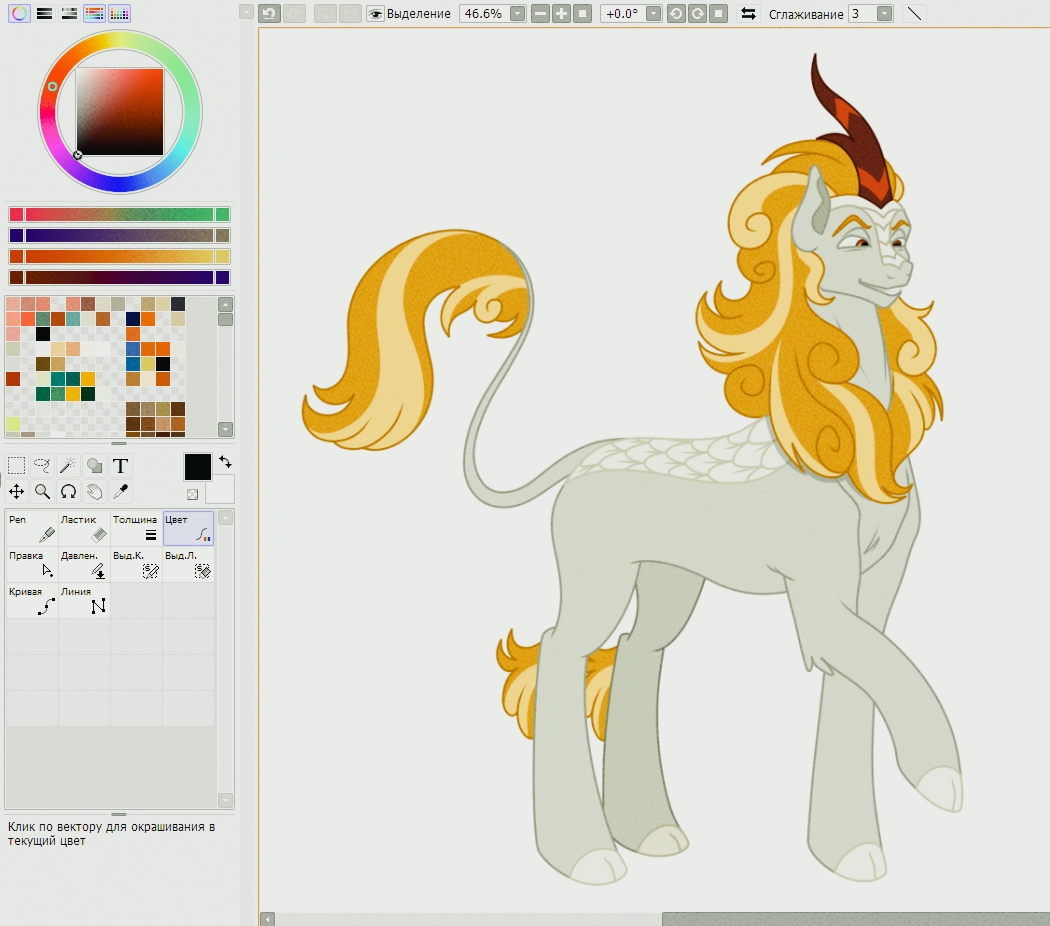This screenshot has height=926, width=1050.
Task: Select the Правка edit tool
Action: (31, 564)
